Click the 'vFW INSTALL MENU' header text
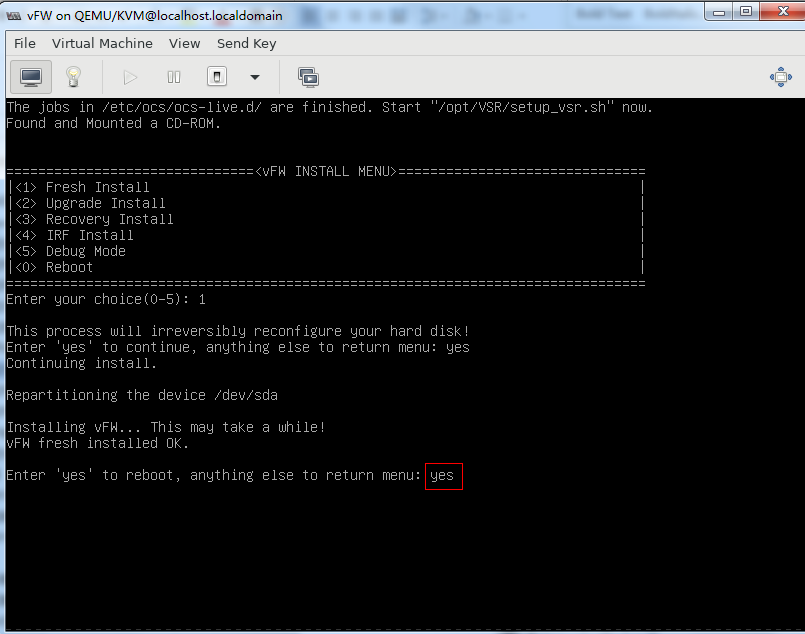805x634 pixels. [326, 171]
